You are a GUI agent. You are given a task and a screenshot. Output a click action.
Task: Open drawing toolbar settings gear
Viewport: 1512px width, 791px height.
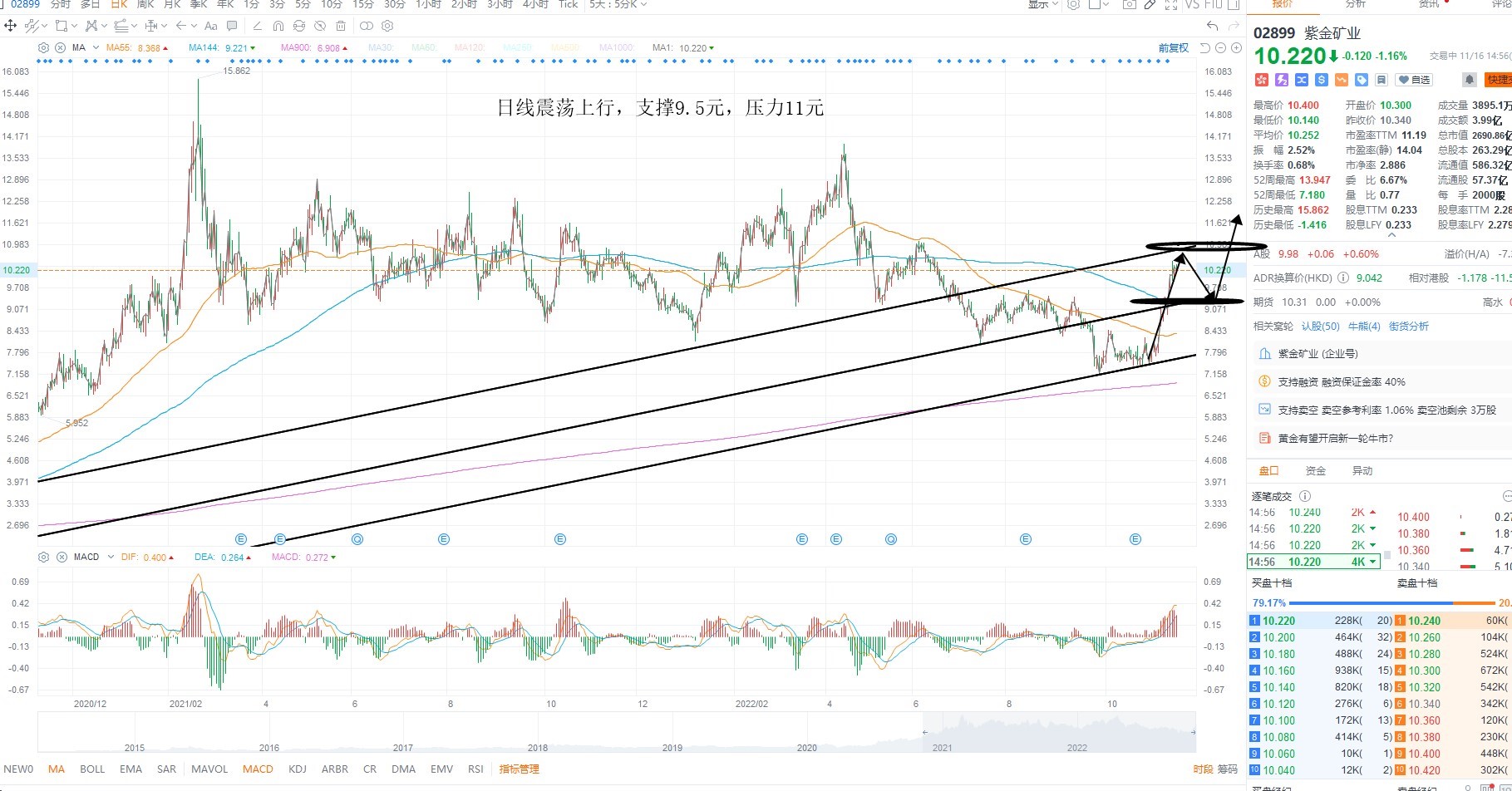(387, 26)
